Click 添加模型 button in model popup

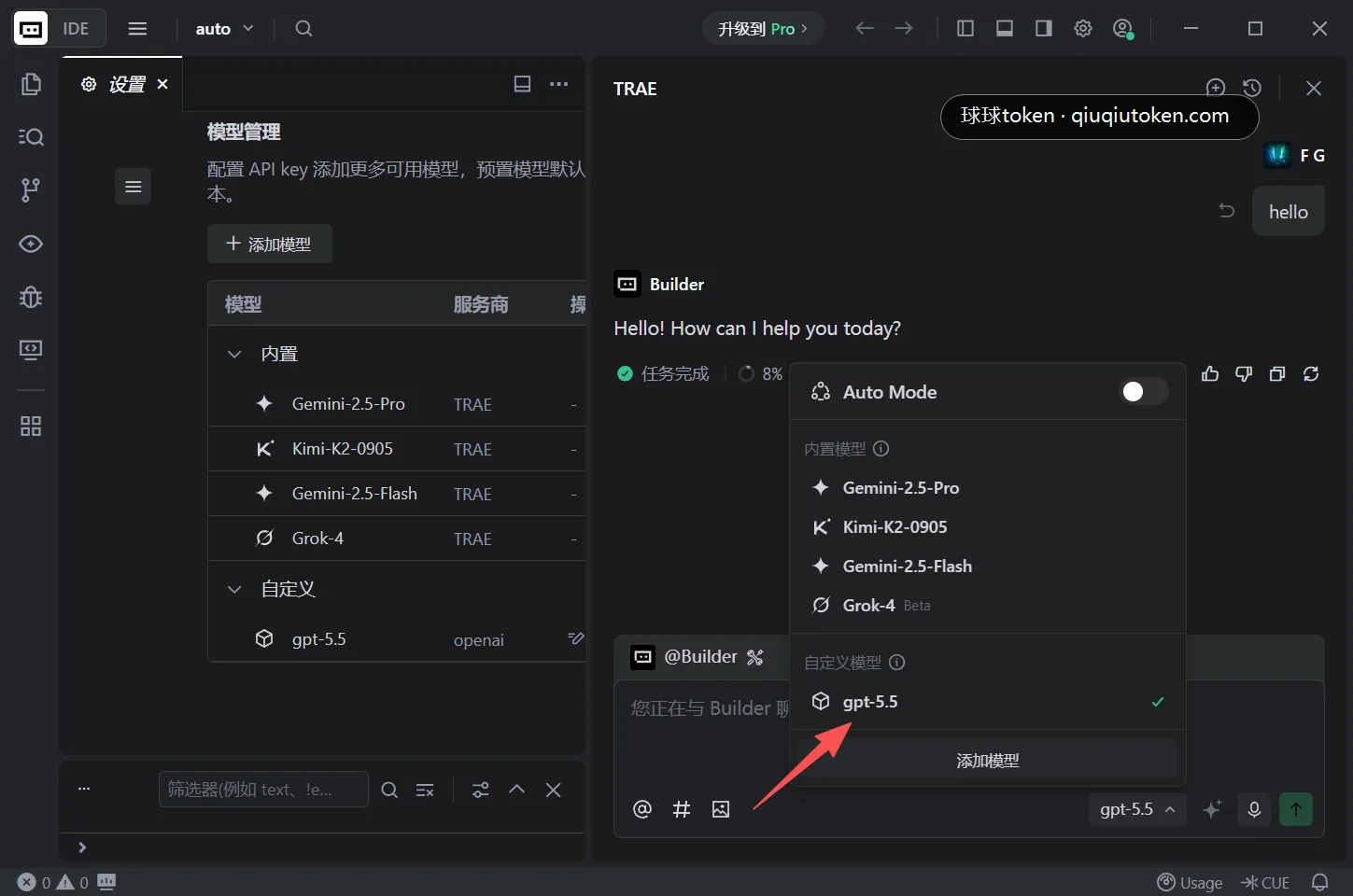pos(988,761)
